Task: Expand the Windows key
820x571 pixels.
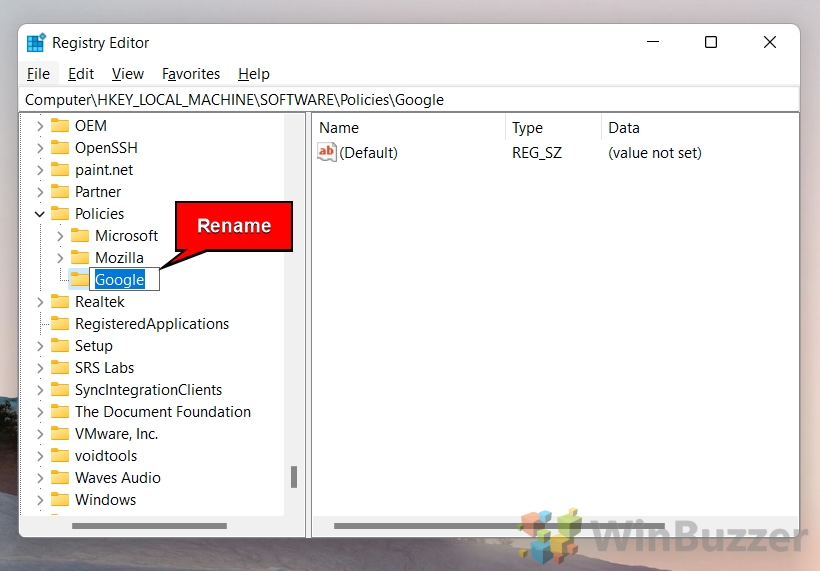Action: [40, 499]
